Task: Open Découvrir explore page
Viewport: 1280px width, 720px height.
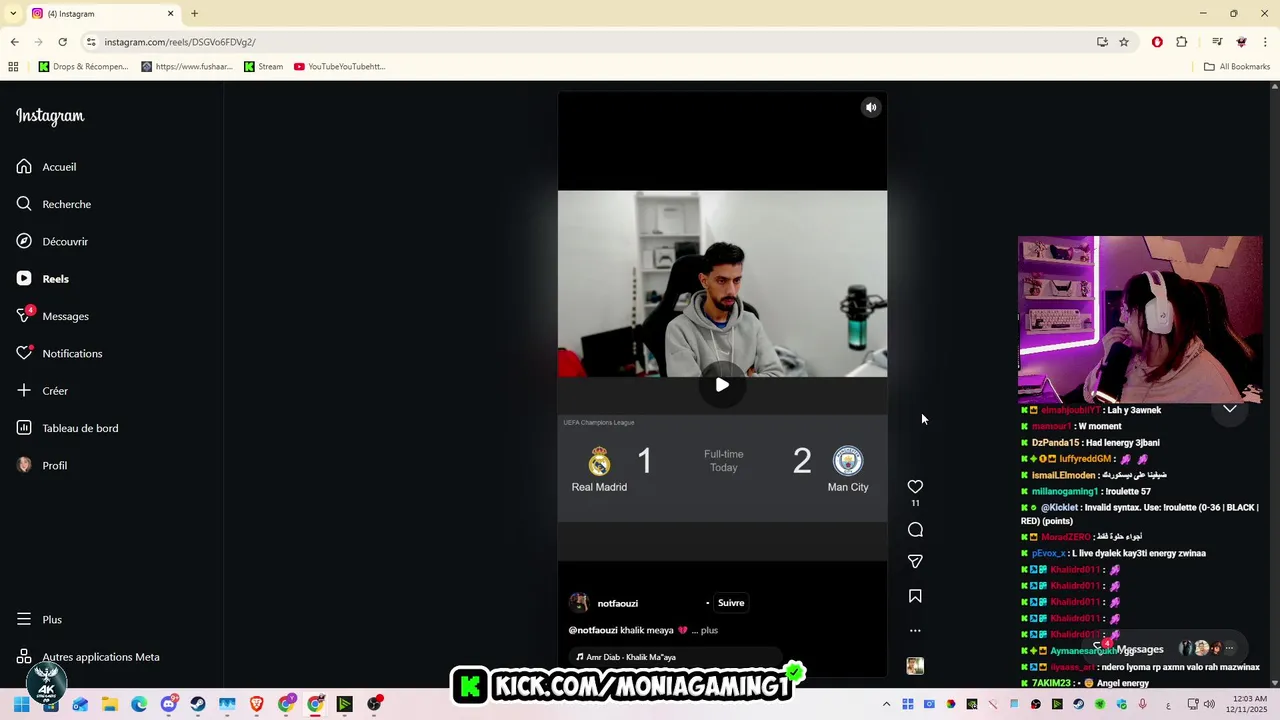Action: [x=53, y=241]
